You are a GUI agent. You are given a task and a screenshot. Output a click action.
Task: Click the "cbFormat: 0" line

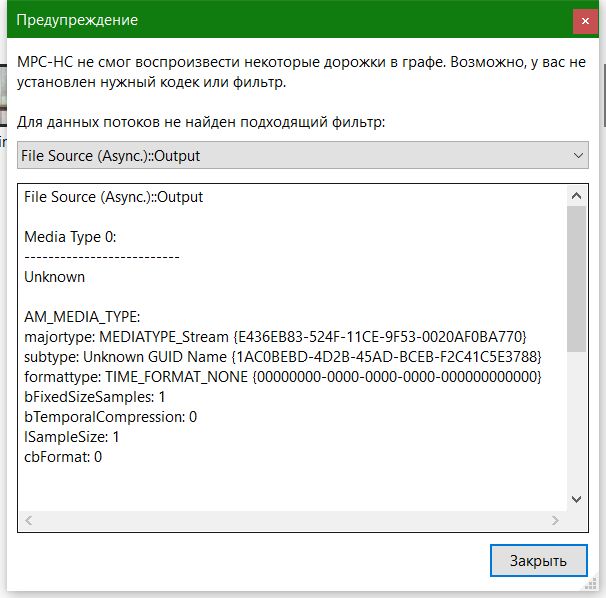coord(63,457)
